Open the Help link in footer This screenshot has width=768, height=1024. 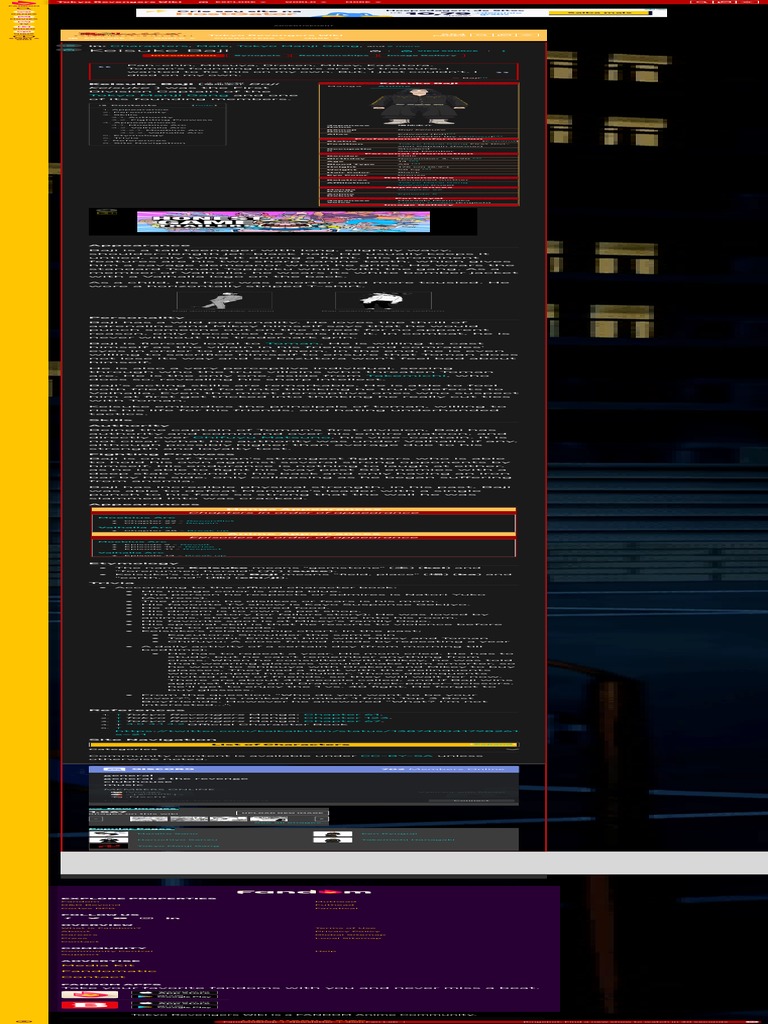coord(325,952)
